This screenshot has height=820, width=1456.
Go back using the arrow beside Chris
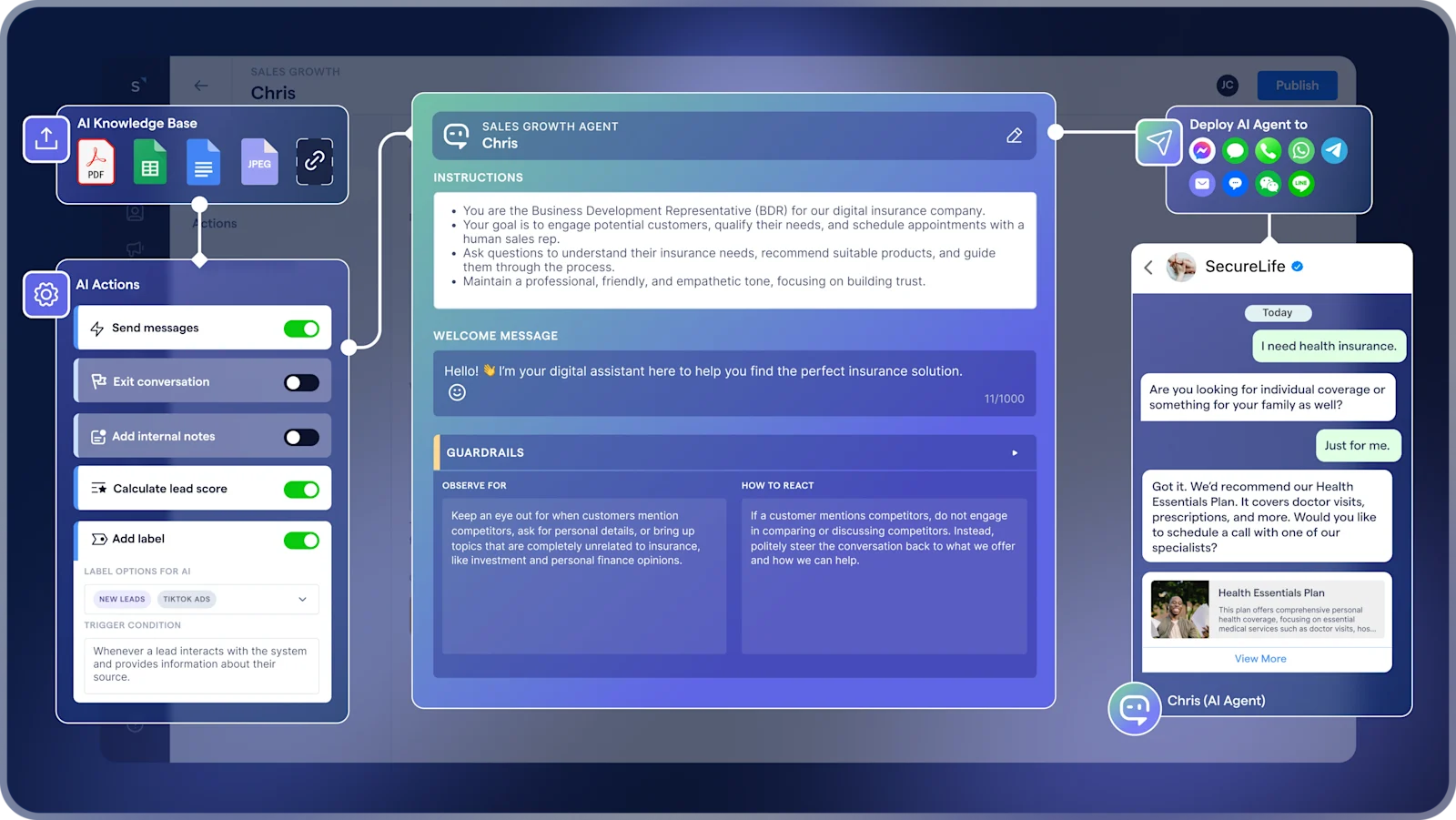click(x=200, y=85)
